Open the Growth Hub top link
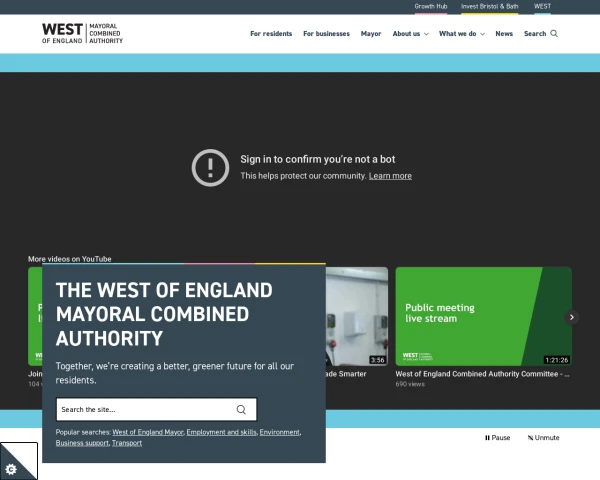 pyautogui.click(x=430, y=7)
